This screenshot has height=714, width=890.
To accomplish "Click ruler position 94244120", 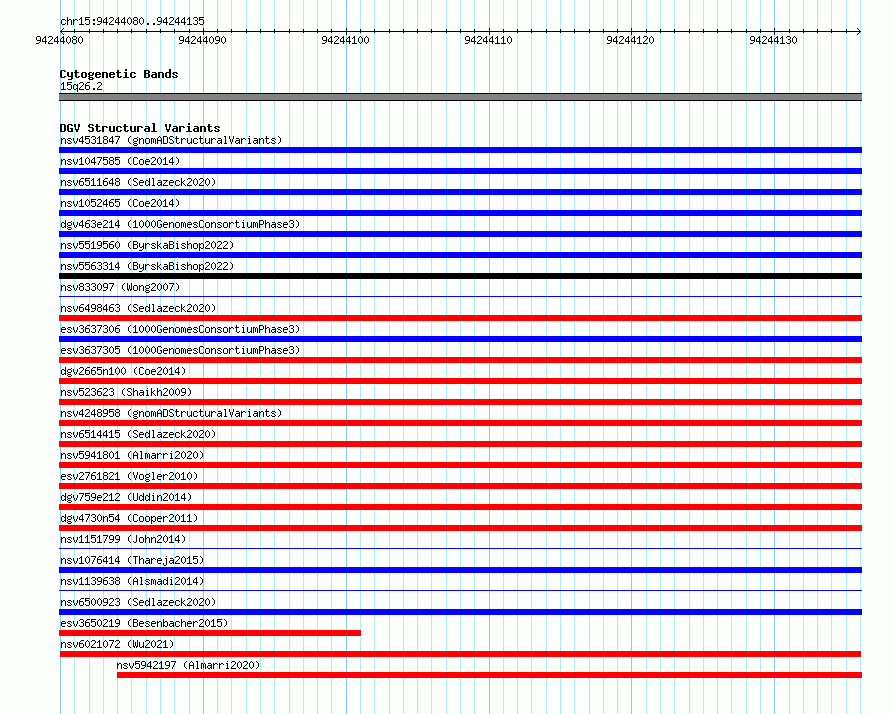I will (630, 40).
